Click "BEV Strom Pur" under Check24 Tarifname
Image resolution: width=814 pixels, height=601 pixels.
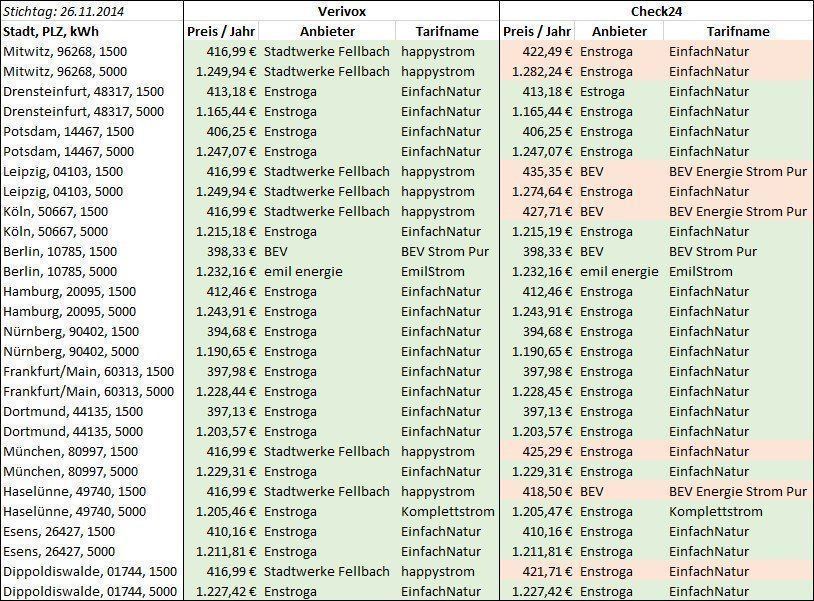[713, 252]
